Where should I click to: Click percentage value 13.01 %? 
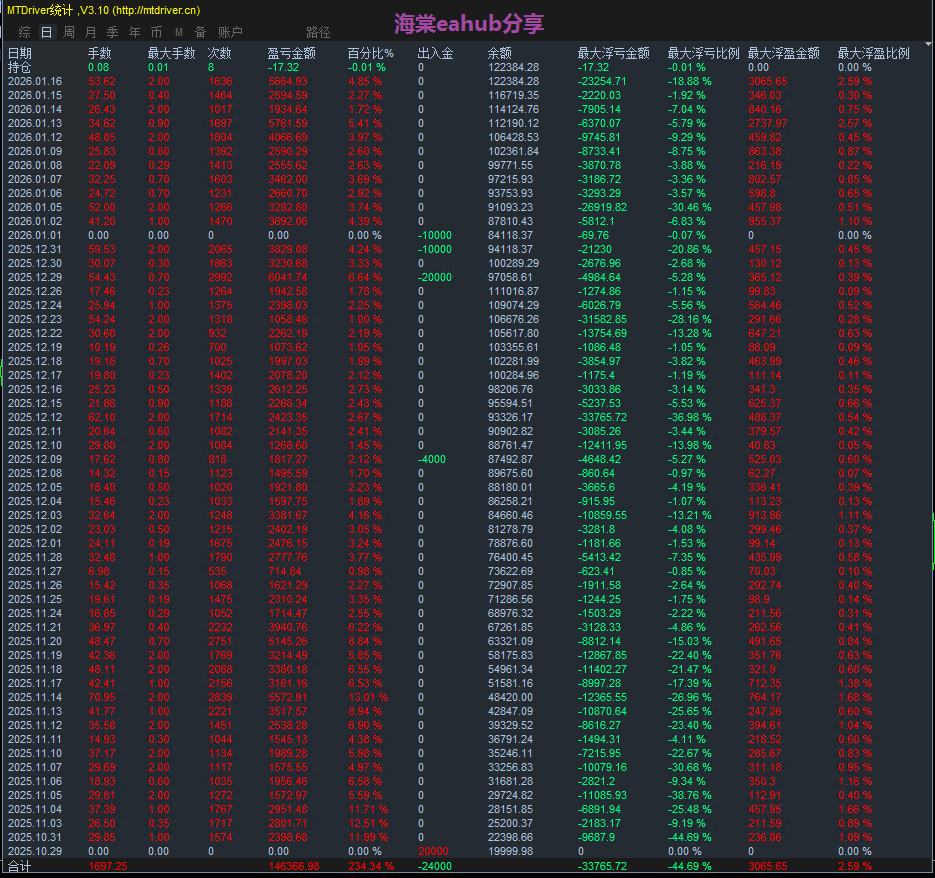(x=368, y=697)
